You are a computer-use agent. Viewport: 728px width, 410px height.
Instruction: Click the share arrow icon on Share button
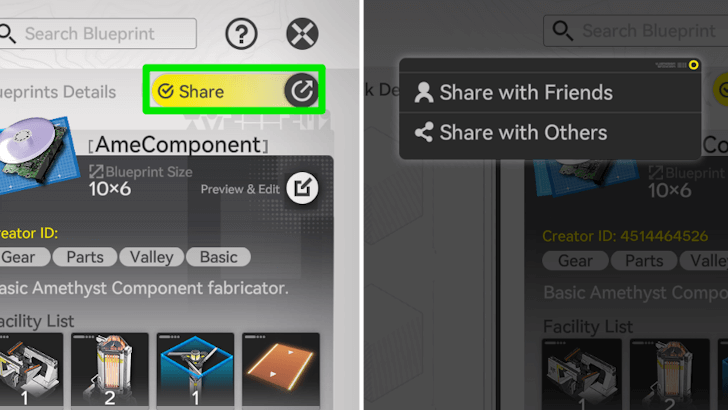coord(301,91)
